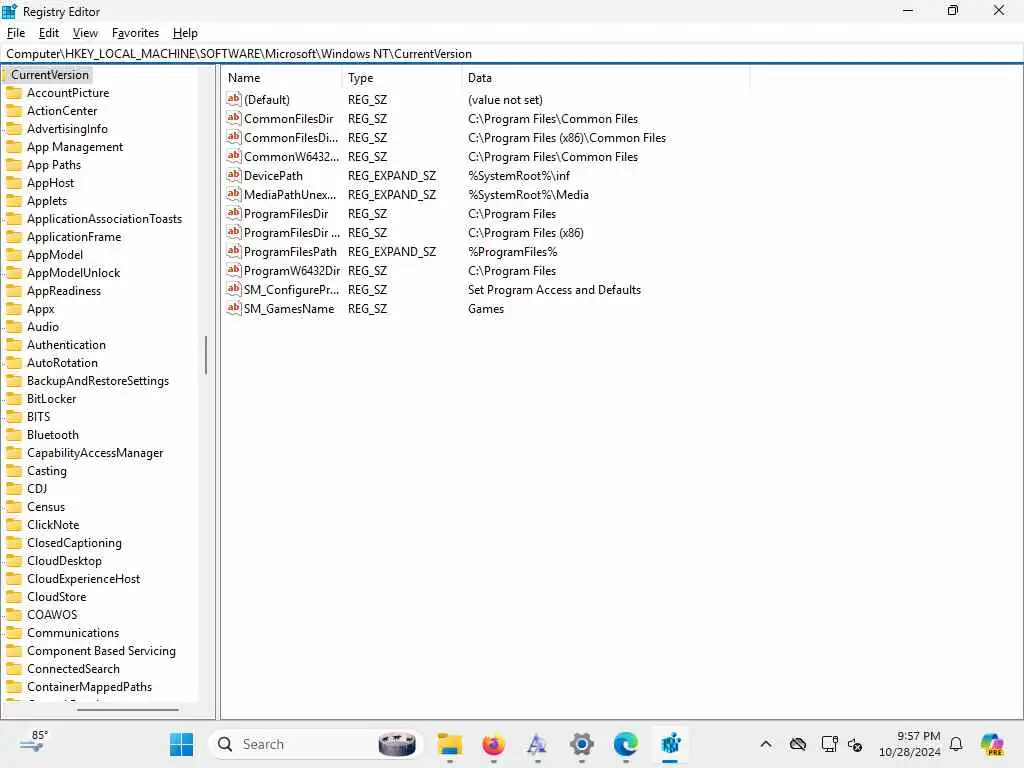This screenshot has width=1024, height=768.
Task: Open the Windows Start menu
Action: pos(181,744)
